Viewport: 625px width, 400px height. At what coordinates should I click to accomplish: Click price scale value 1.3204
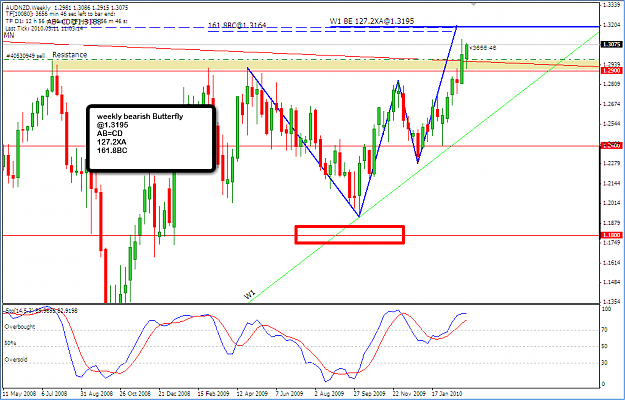[x=612, y=25]
